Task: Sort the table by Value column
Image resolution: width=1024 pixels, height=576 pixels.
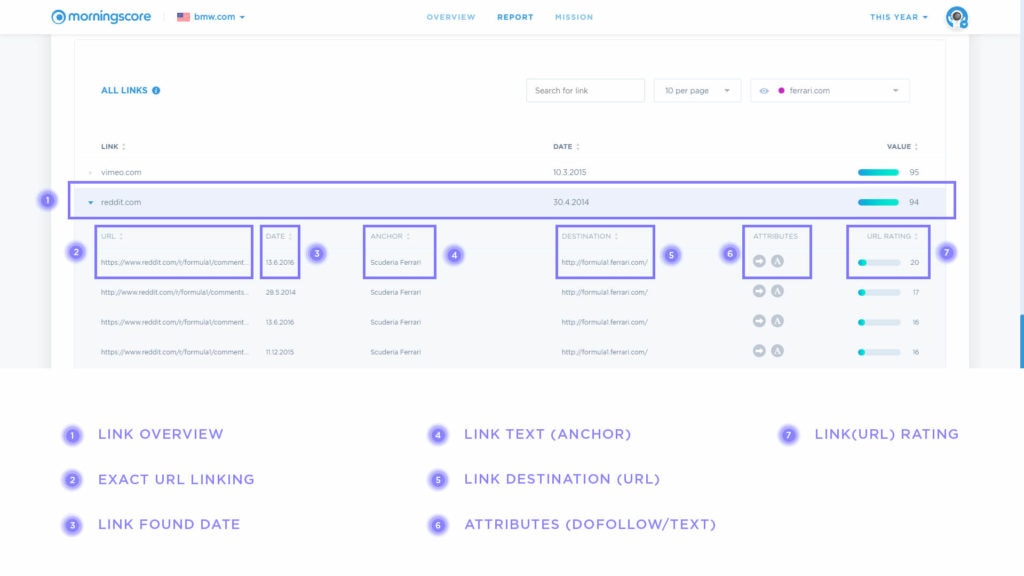Action: (x=903, y=147)
